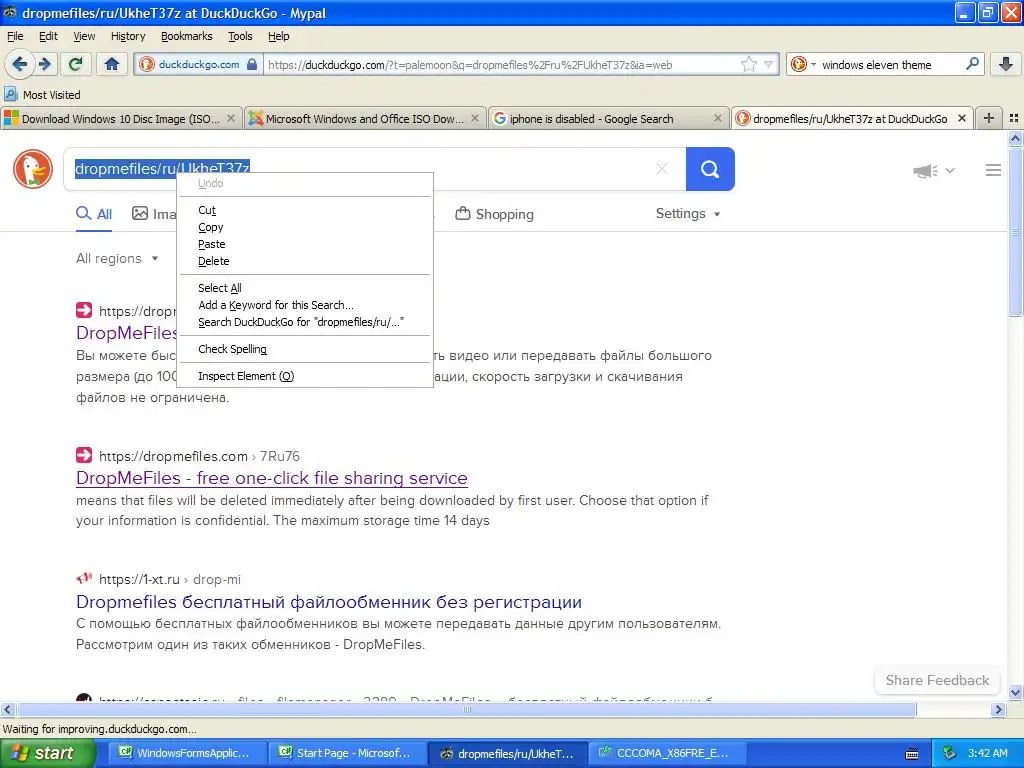Screen dimensions: 1024x768
Task: Choose Copy from the context menu
Action: (304, 227)
